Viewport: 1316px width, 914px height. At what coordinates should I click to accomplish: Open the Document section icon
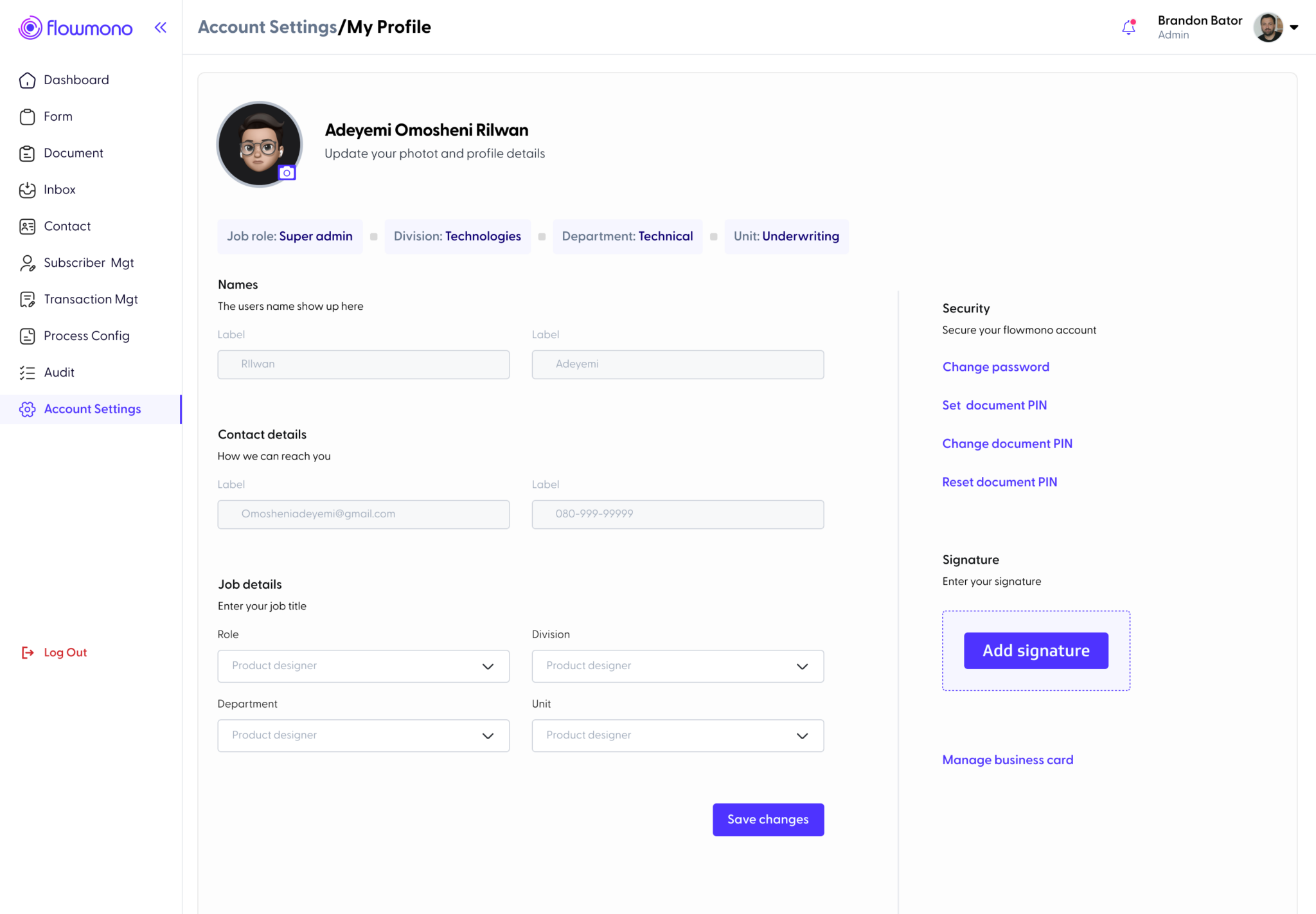point(27,153)
